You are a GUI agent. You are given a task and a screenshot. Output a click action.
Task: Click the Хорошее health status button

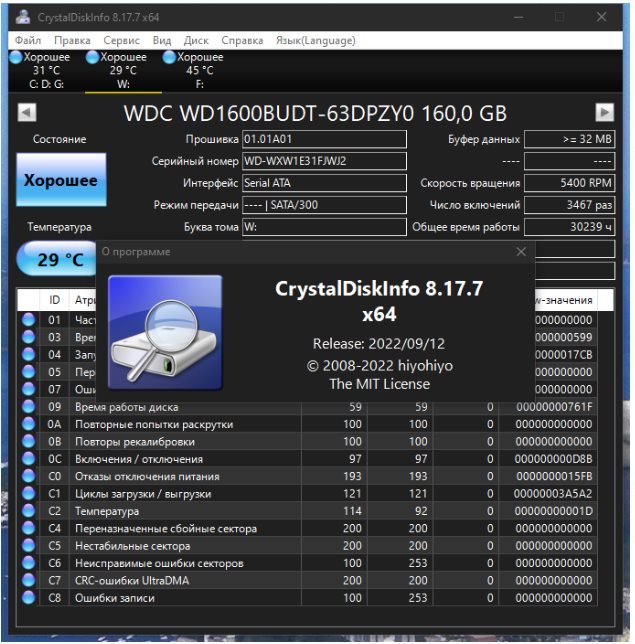tap(61, 180)
